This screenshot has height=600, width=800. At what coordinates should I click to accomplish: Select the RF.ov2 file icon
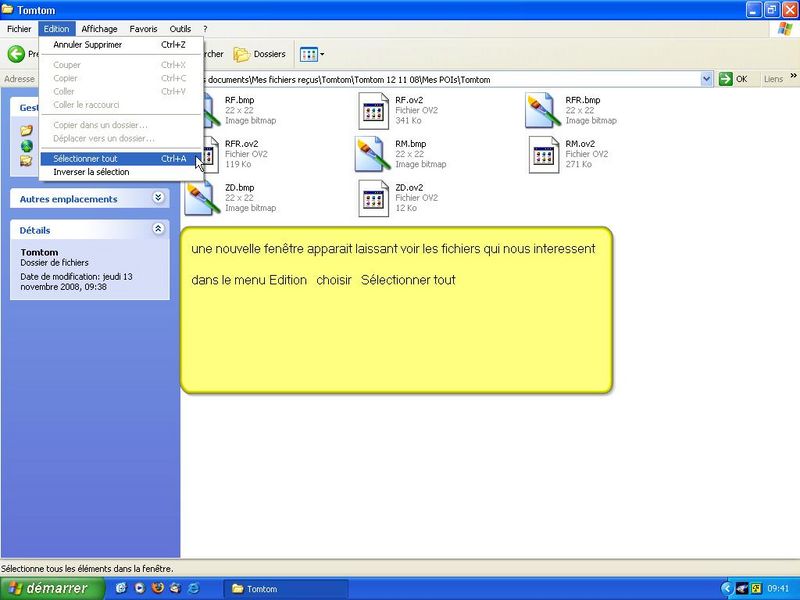coord(373,111)
